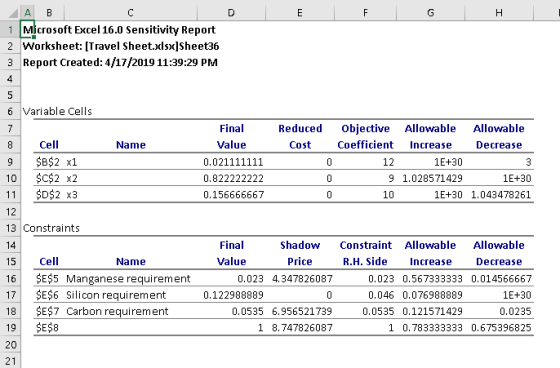Select column A header
This screenshot has height=368, width=560.
28,13
